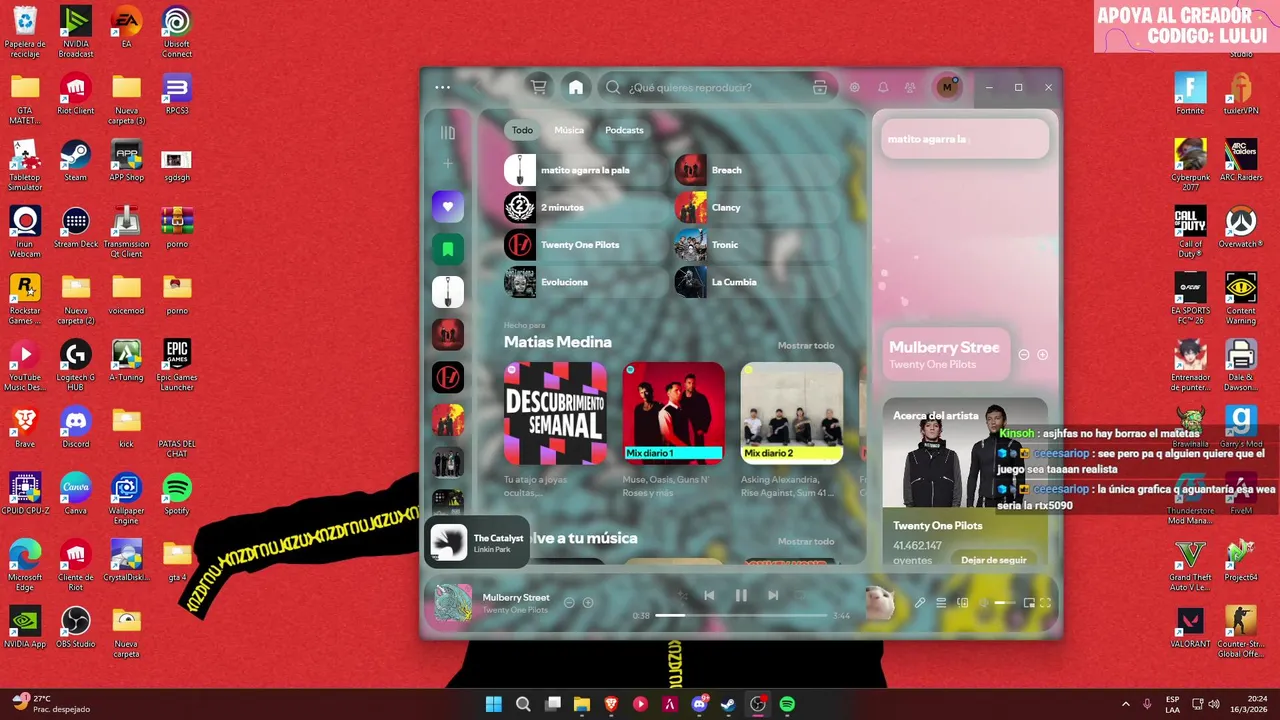
Task: Open the profile avatar menu M
Action: [947, 87]
